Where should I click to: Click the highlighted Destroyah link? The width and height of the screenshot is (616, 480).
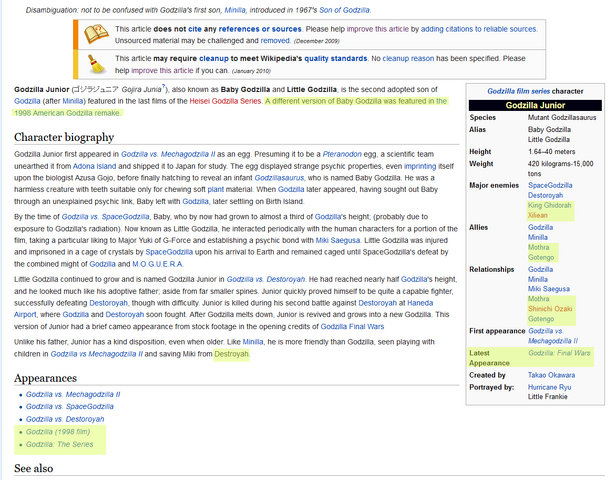tap(231, 354)
